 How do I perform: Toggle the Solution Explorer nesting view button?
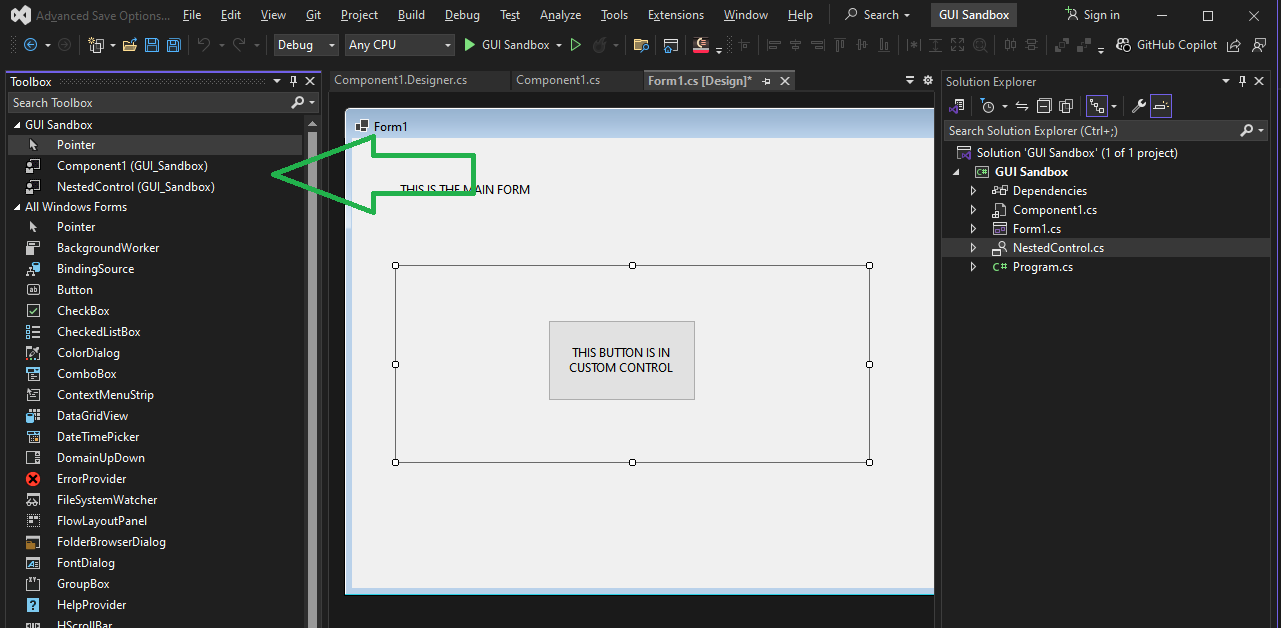coord(1097,106)
